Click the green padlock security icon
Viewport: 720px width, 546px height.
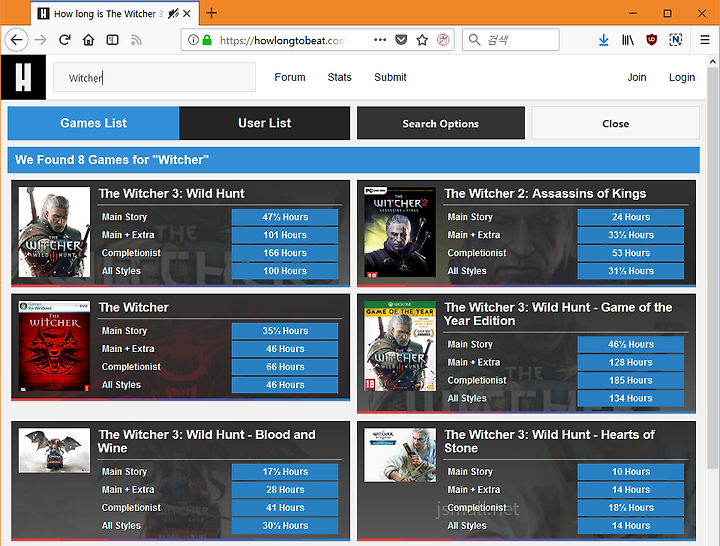coord(207,40)
